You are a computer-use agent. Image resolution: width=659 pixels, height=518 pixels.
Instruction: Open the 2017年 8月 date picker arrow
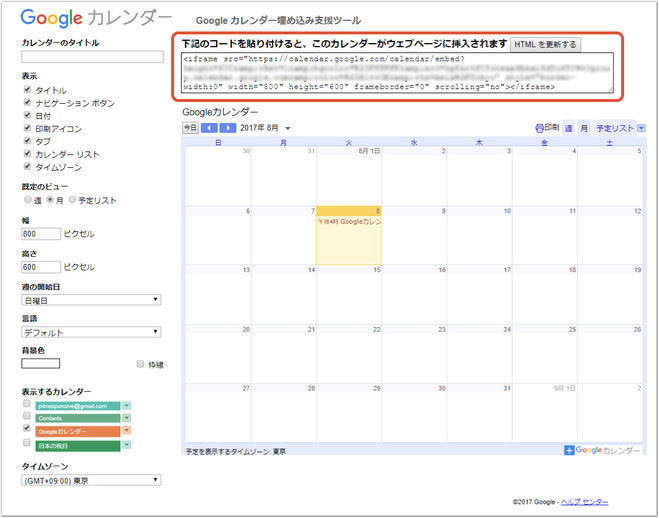pos(288,128)
